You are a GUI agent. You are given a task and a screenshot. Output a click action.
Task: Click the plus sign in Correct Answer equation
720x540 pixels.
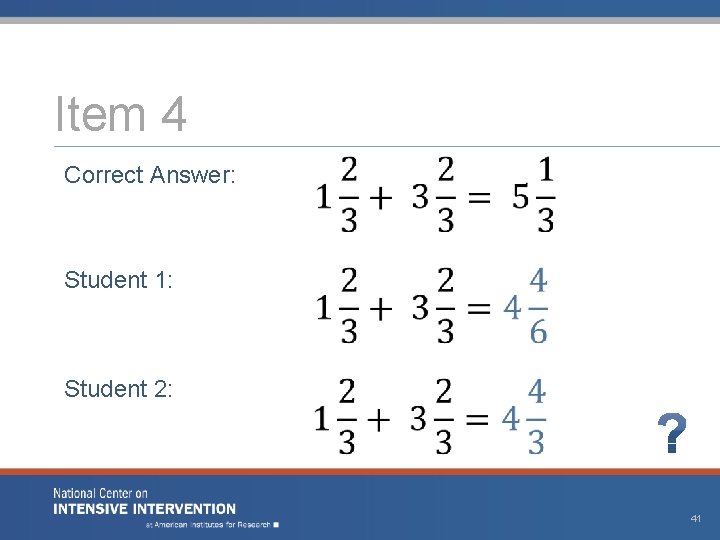click(x=381, y=199)
